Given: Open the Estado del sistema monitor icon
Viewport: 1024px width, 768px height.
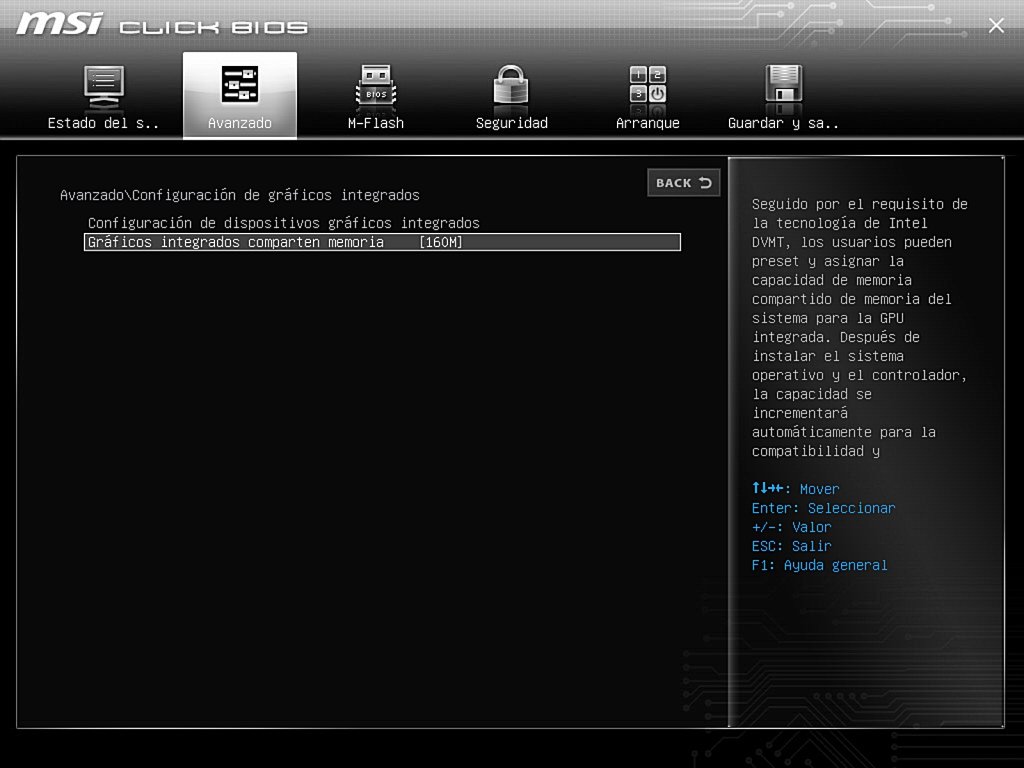Looking at the screenshot, I should [104, 88].
